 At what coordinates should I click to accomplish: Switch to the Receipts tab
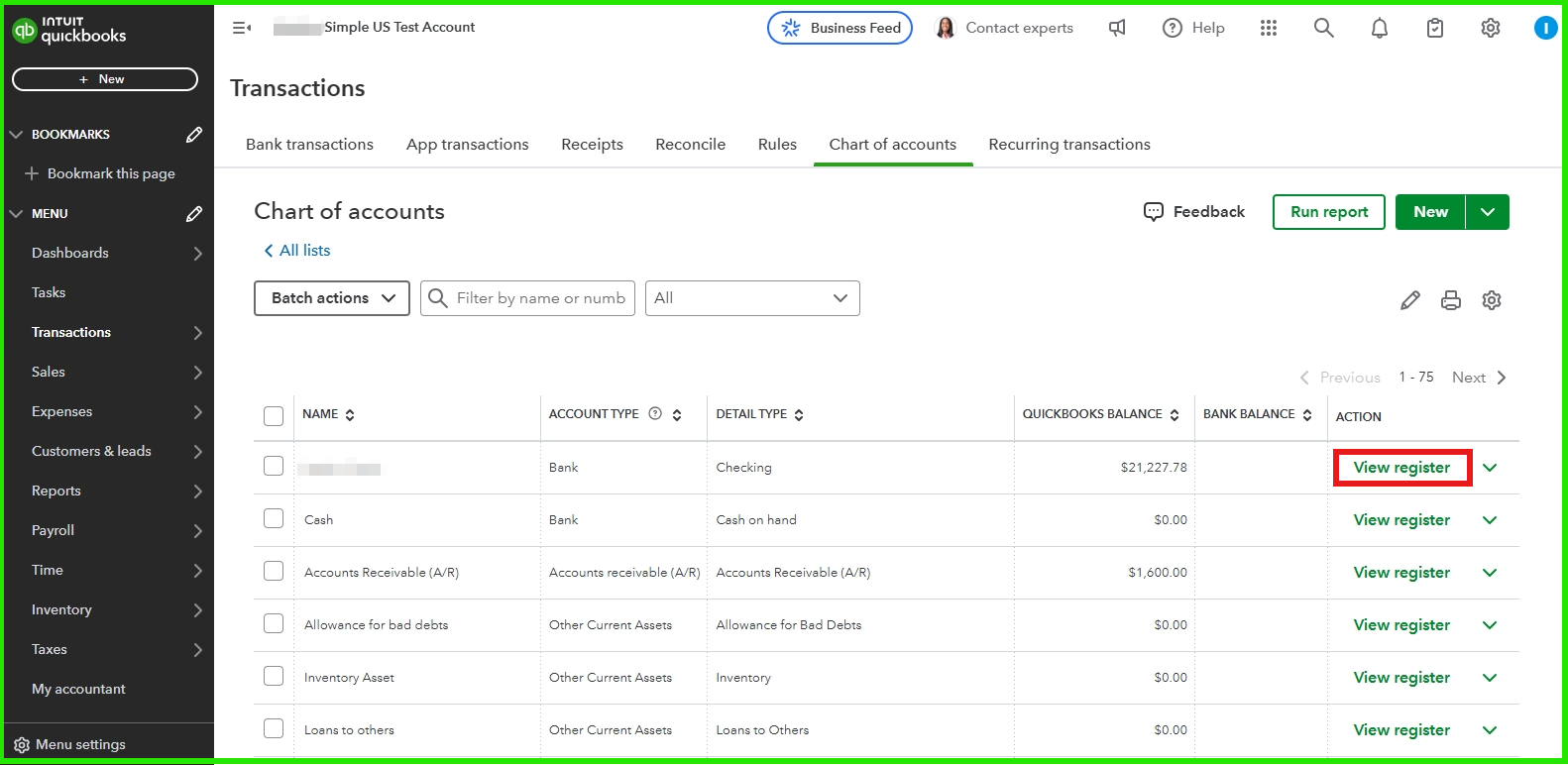pos(592,145)
